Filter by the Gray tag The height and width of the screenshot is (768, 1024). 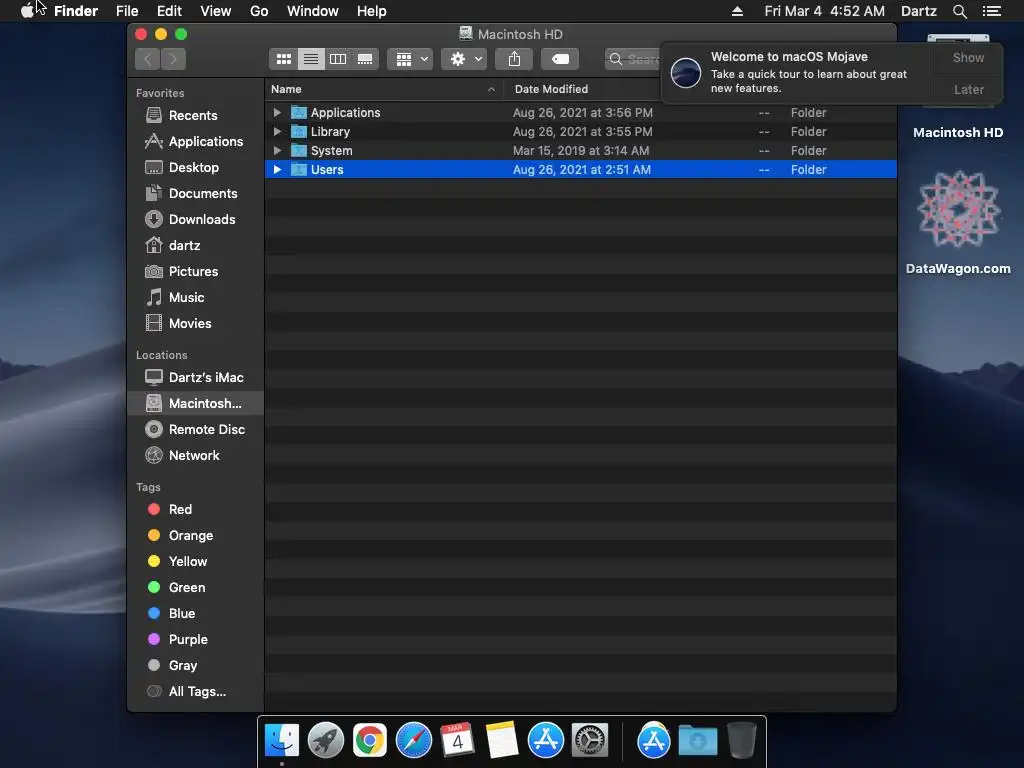pyautogui.click(x=196, y=666)
